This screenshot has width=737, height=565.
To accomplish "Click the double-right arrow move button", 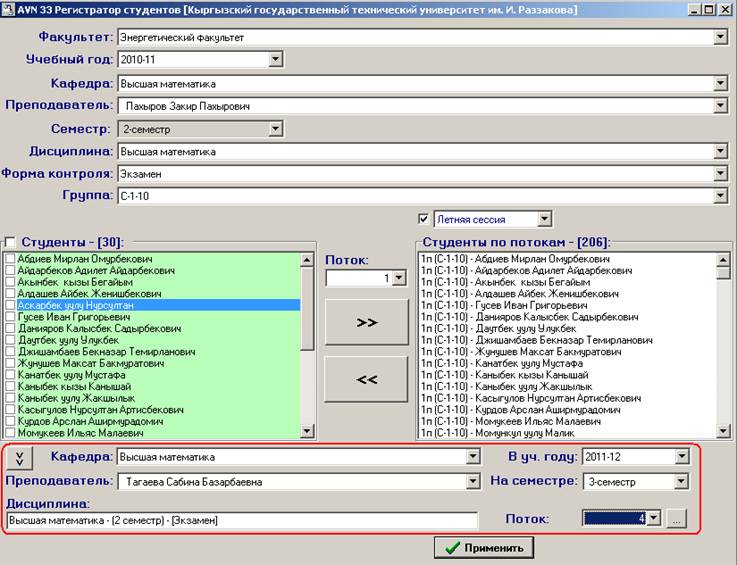I will click(367, 322).
